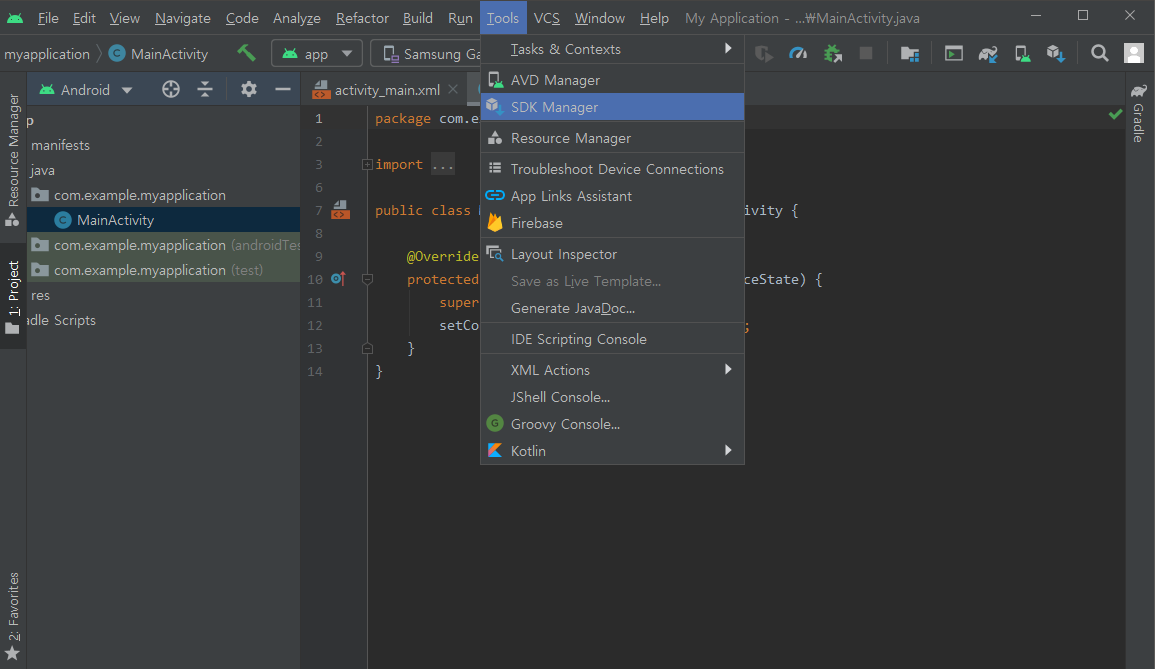
Task: Open the File menu
Action: click(48, 18)
